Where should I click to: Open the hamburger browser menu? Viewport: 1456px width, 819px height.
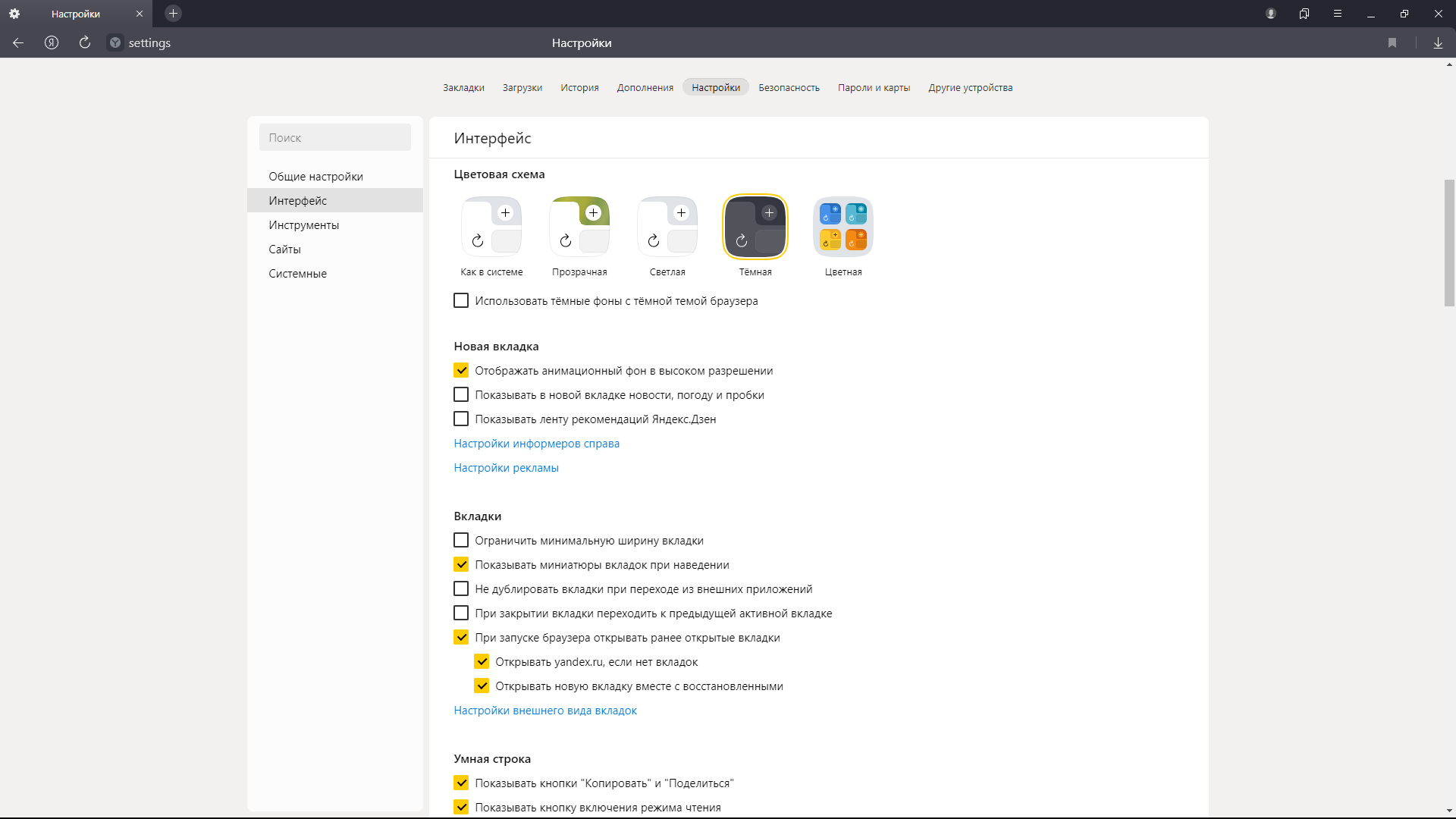click(1338, 14)
